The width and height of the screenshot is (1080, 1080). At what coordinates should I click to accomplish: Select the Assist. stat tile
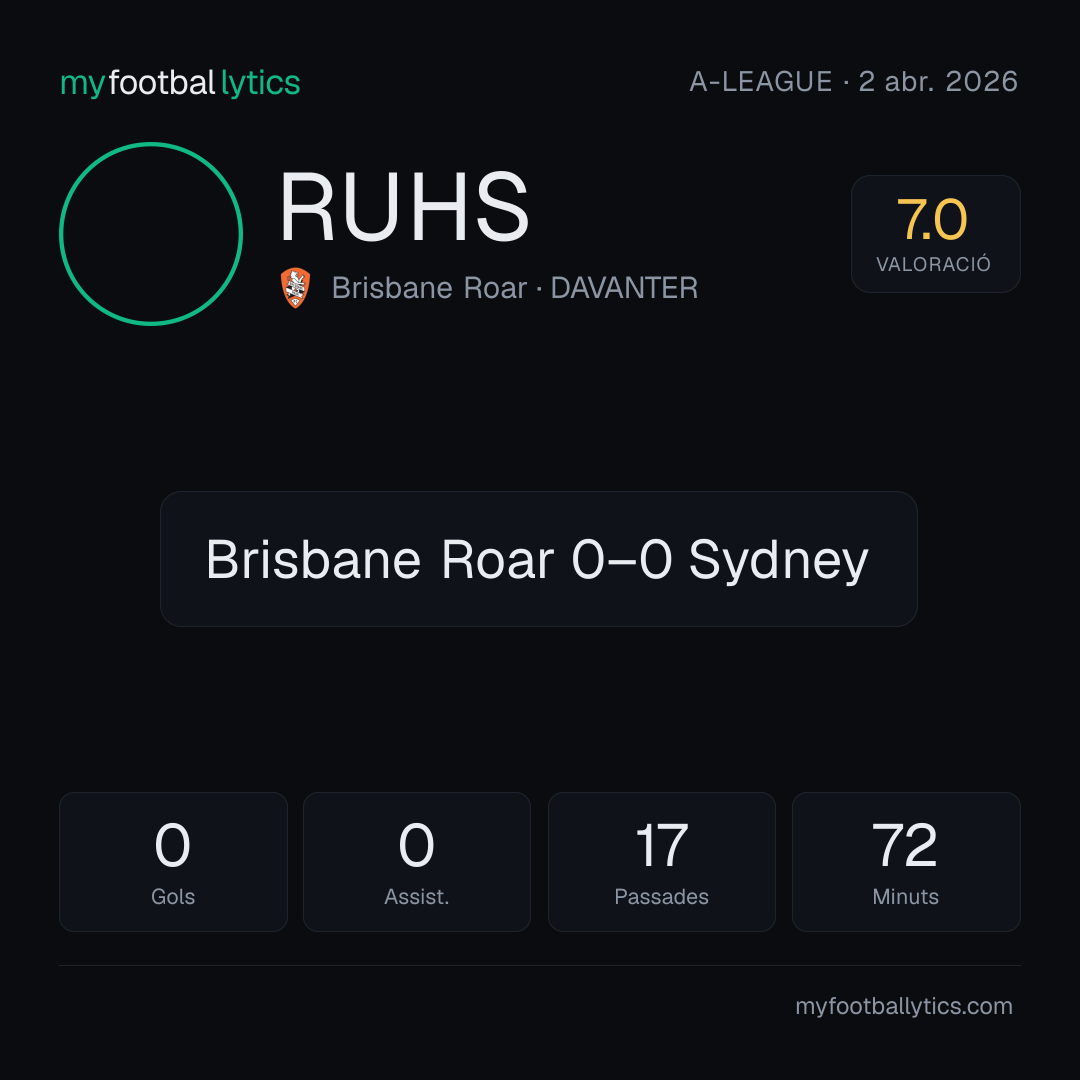point(417,862)
